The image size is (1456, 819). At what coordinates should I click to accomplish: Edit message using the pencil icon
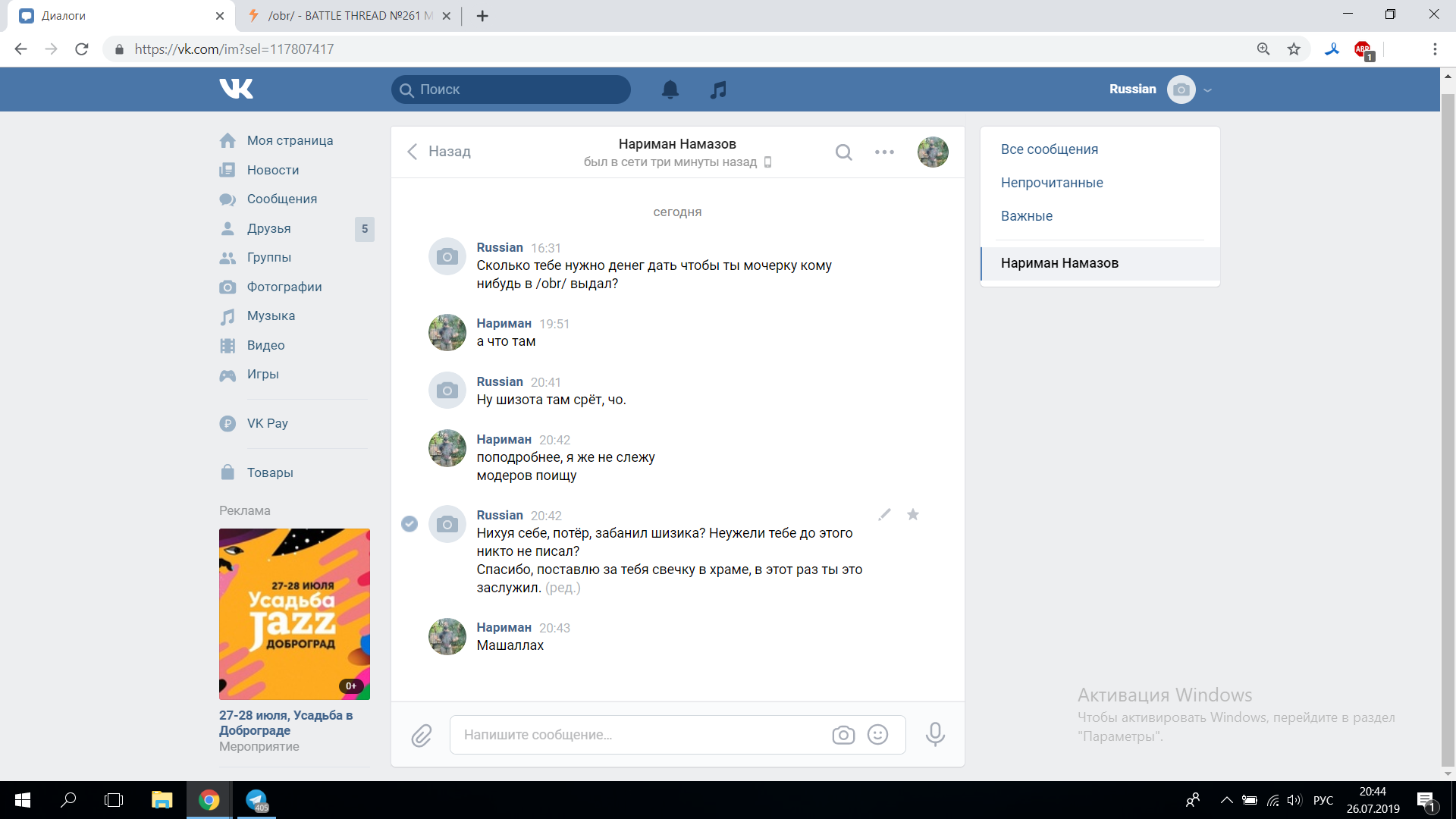[884, 514]
